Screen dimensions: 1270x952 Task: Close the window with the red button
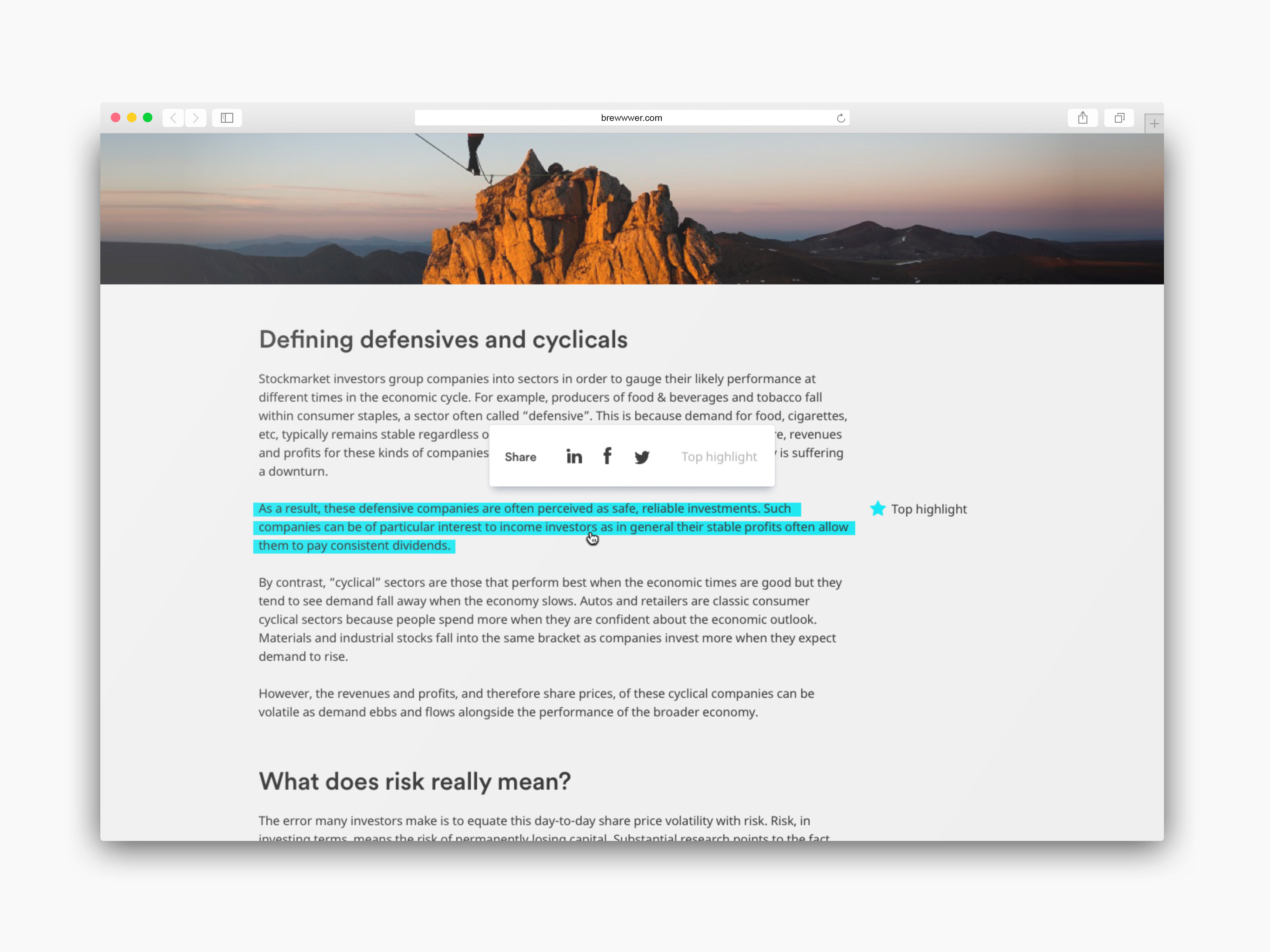click(x=115, y=118)
